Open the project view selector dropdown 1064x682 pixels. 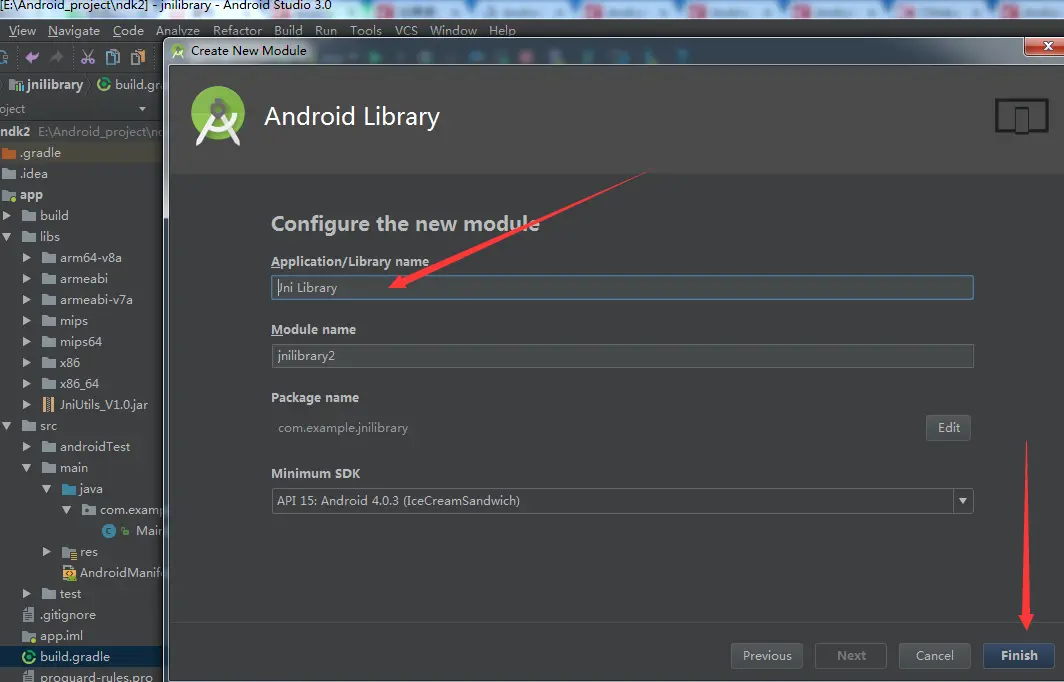coord(142,109)
